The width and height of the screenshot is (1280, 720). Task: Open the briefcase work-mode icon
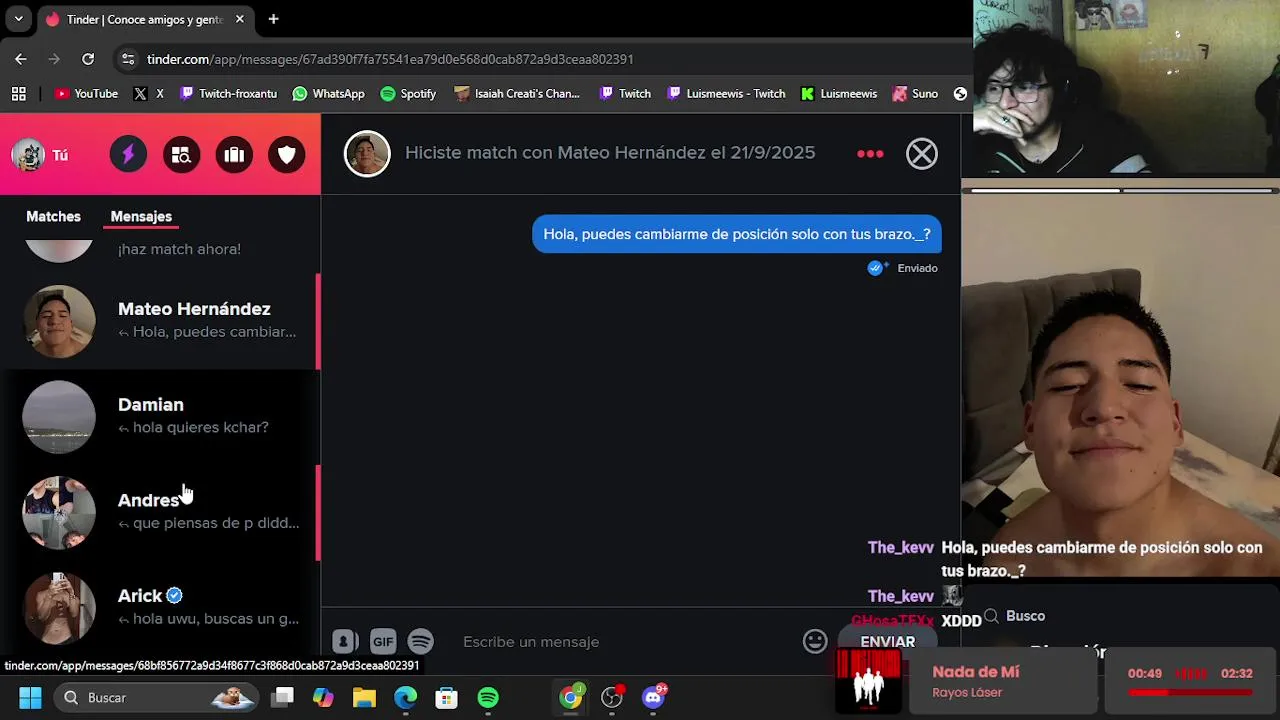click(234, 155)
